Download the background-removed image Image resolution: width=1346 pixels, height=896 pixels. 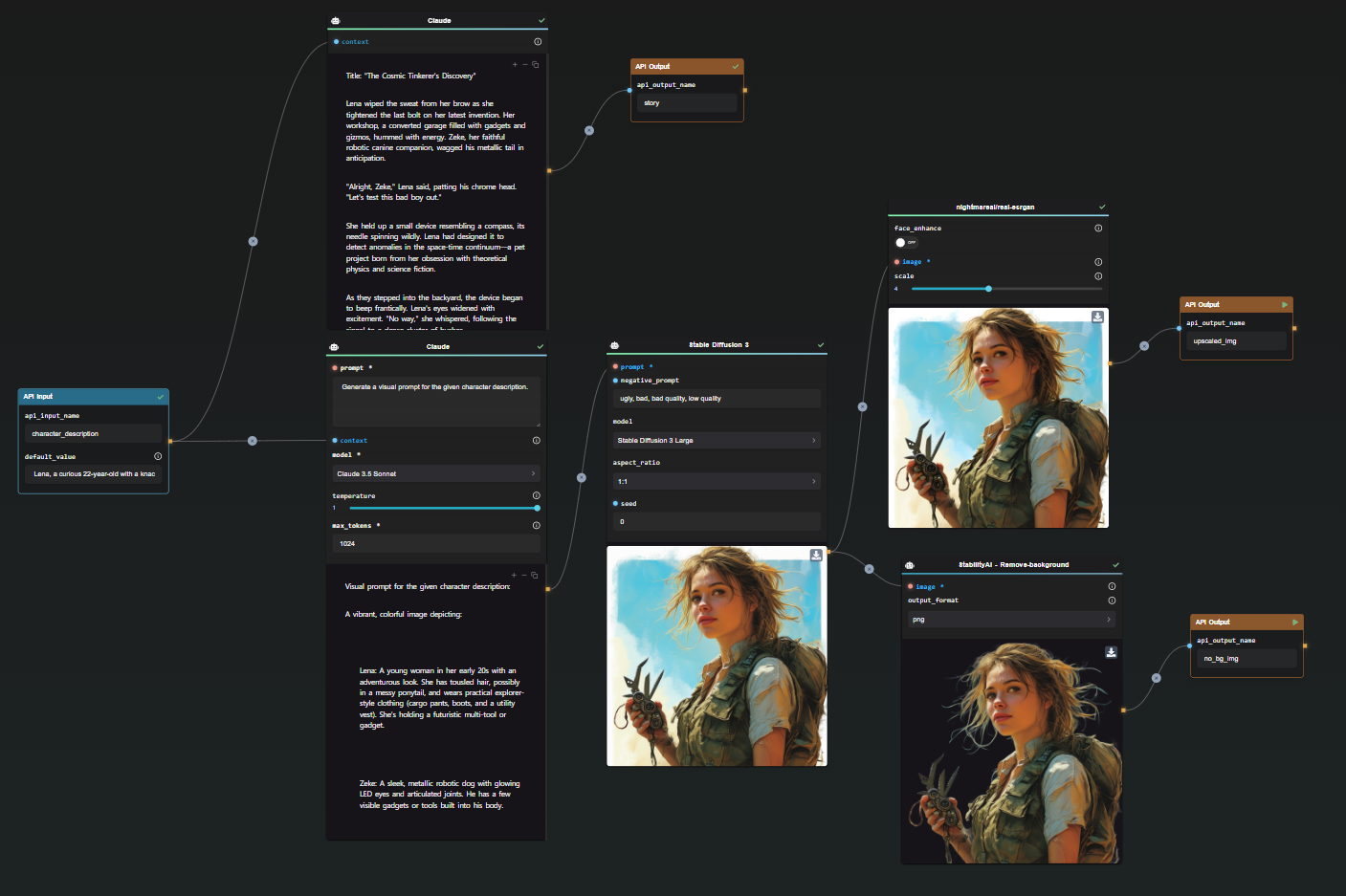1111,652
